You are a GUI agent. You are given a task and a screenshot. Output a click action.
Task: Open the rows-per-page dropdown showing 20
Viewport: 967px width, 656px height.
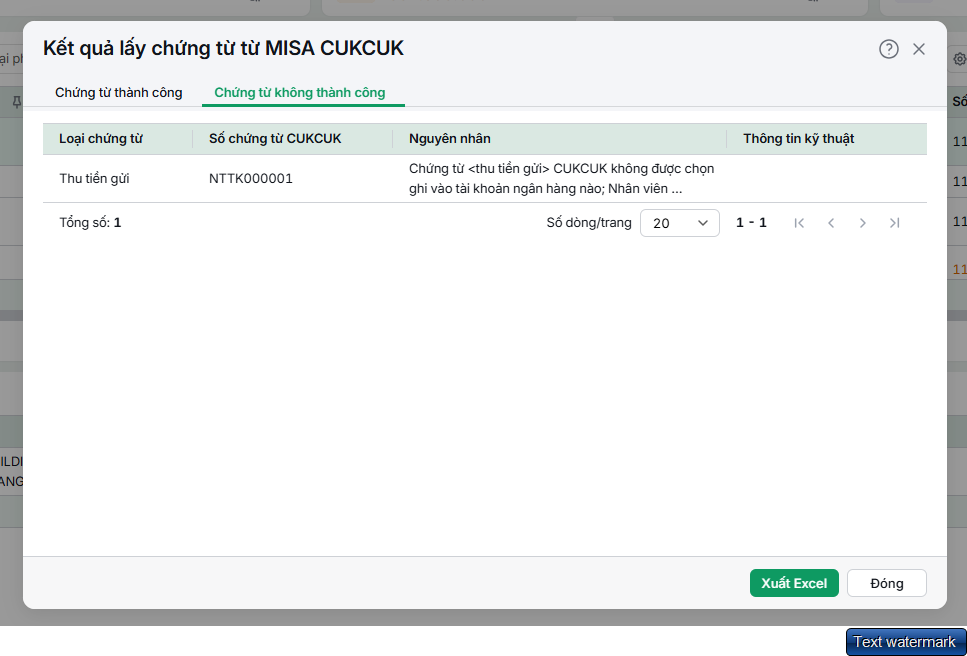point(680,223)
